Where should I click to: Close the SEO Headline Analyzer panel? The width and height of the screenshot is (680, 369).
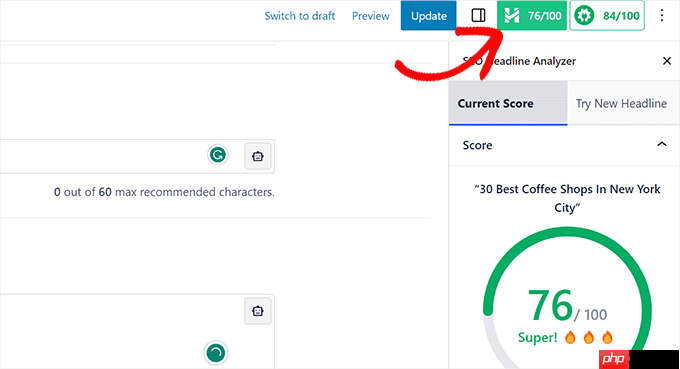pos(667,61)
